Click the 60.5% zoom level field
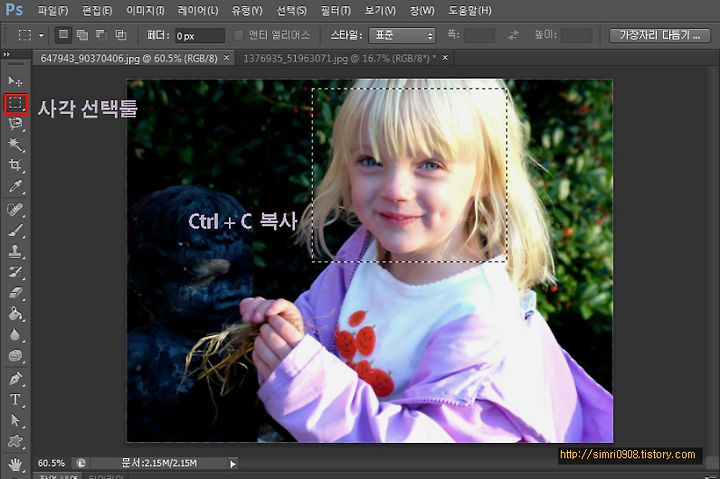Viewport: 720px width, 479px height. pos(51,463)
